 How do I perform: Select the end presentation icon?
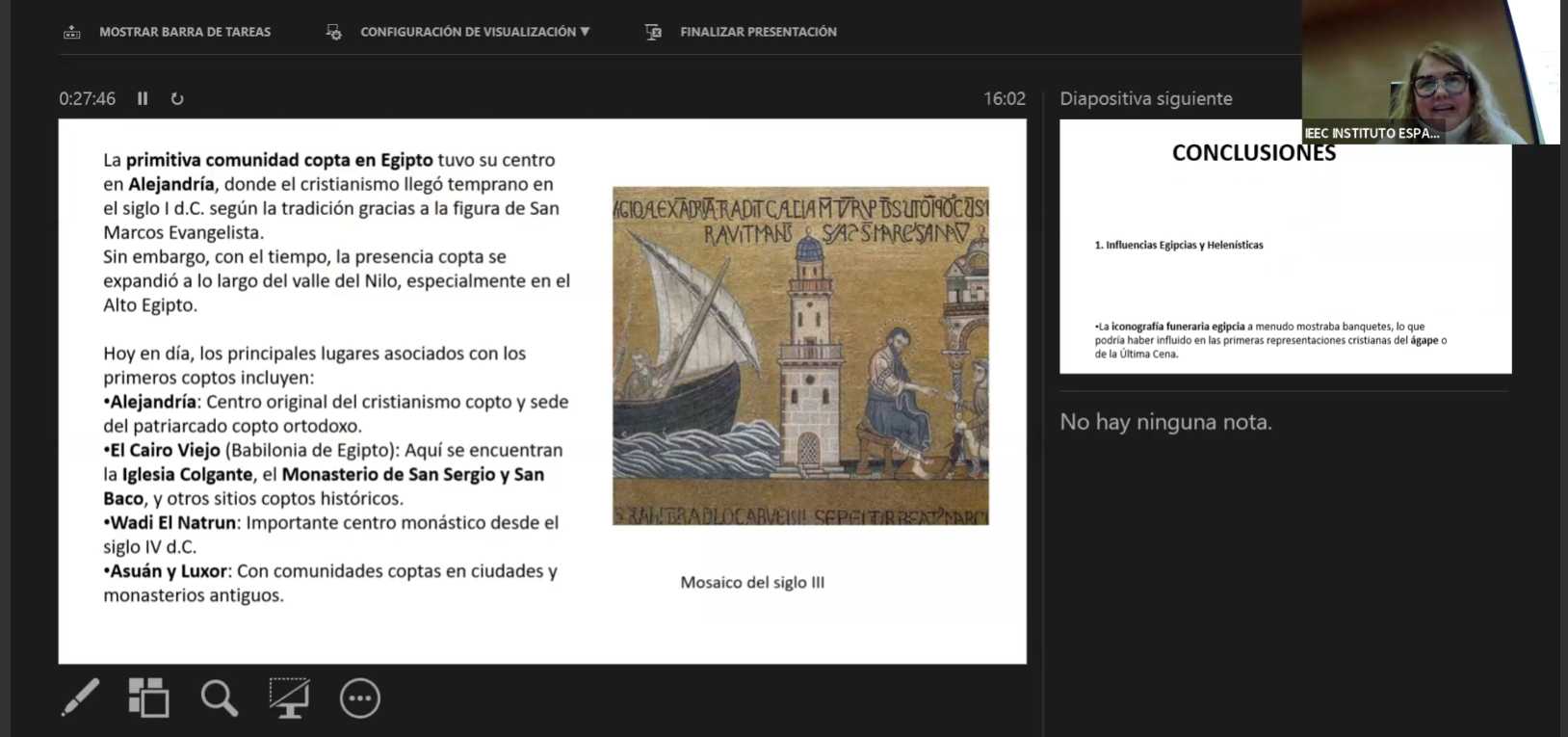point(653,32)
